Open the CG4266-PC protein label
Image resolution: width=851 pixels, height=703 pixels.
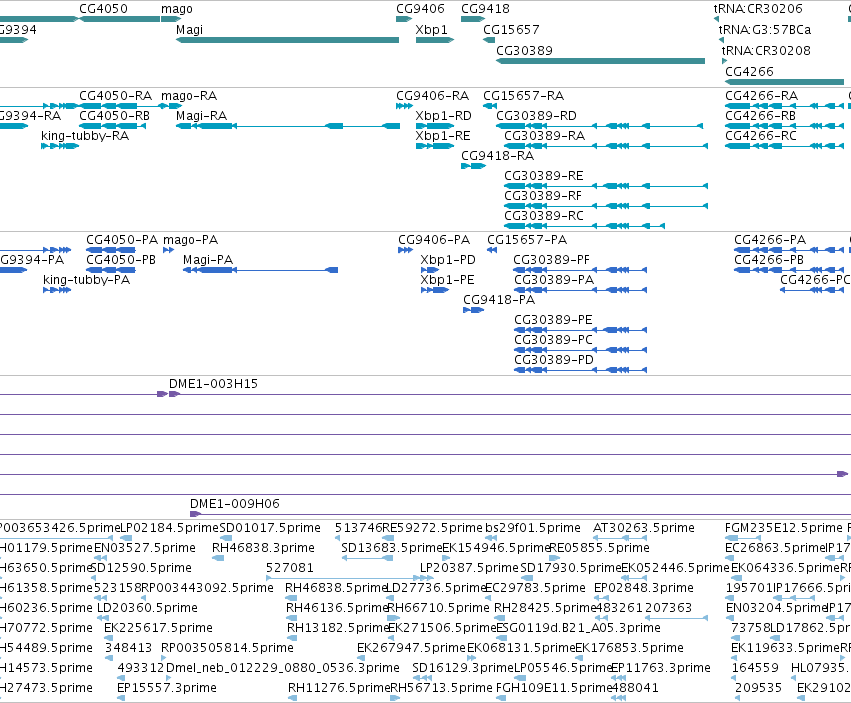click(x=815, y=280)
